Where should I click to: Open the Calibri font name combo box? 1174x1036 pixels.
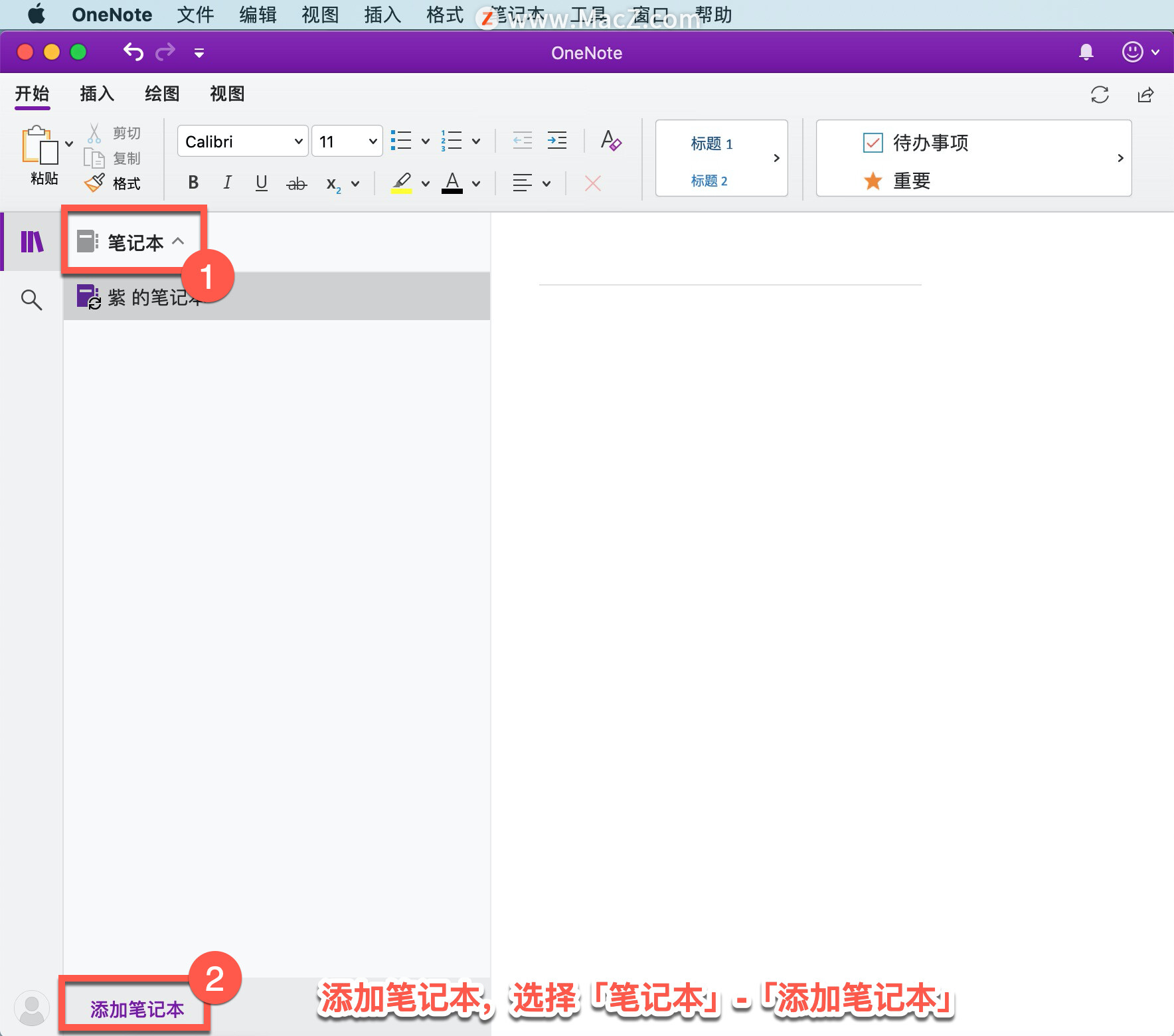click(x=243, y=141)
